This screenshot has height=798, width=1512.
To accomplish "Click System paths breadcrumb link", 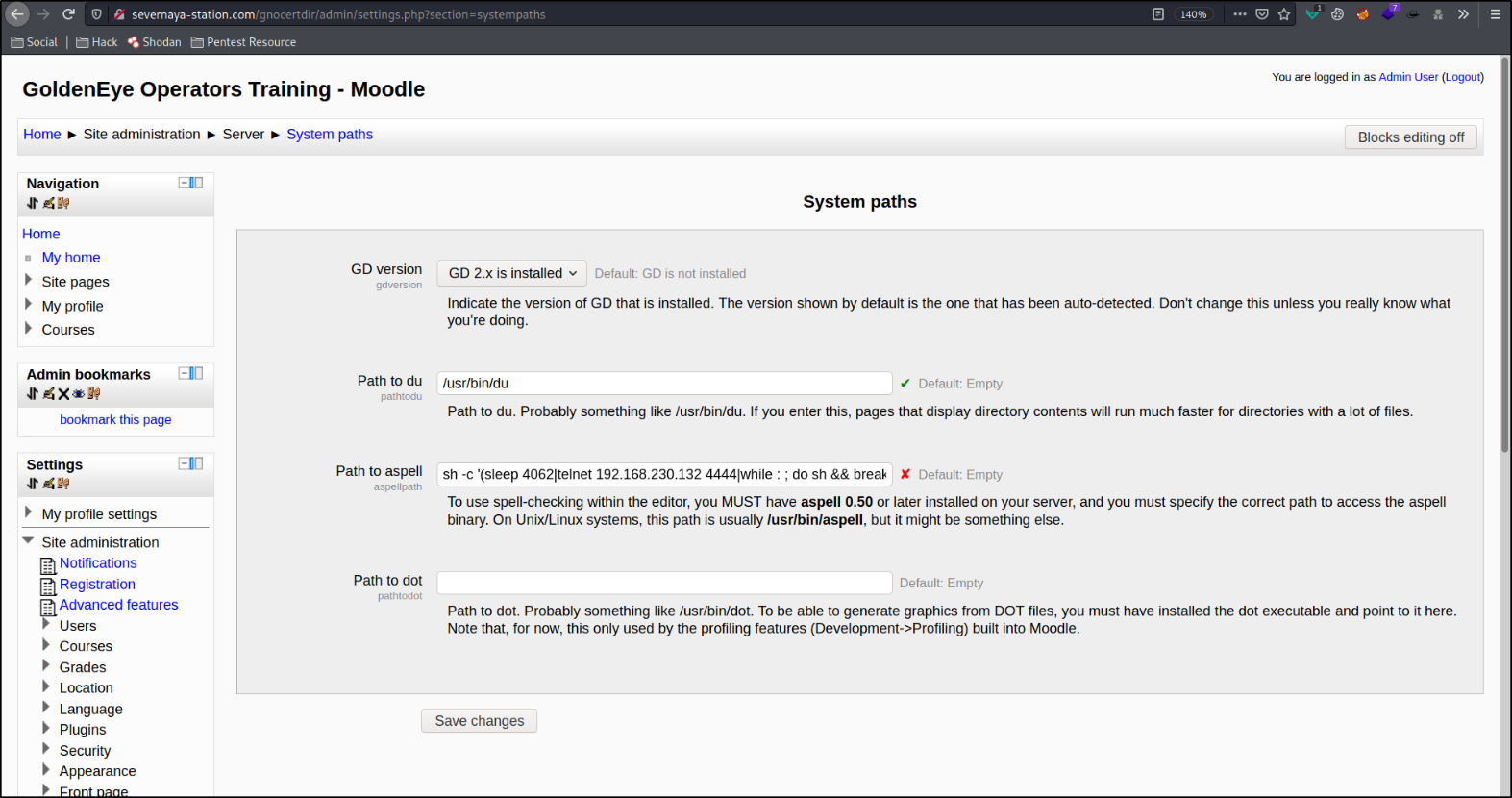I will coord(330,135).
